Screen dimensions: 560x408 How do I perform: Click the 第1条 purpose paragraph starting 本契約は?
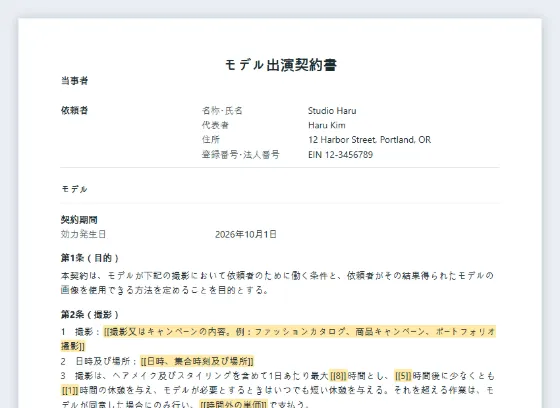(x=277, y=283)
